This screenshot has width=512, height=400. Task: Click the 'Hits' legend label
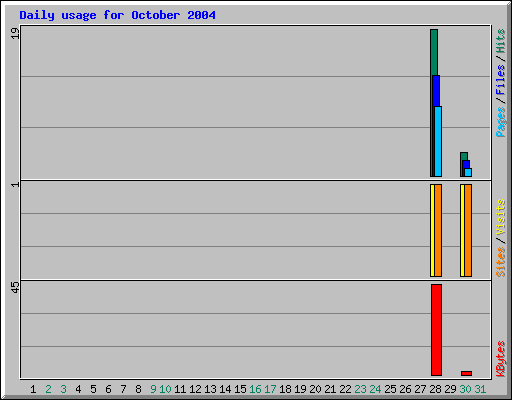(x=501, y=41)
